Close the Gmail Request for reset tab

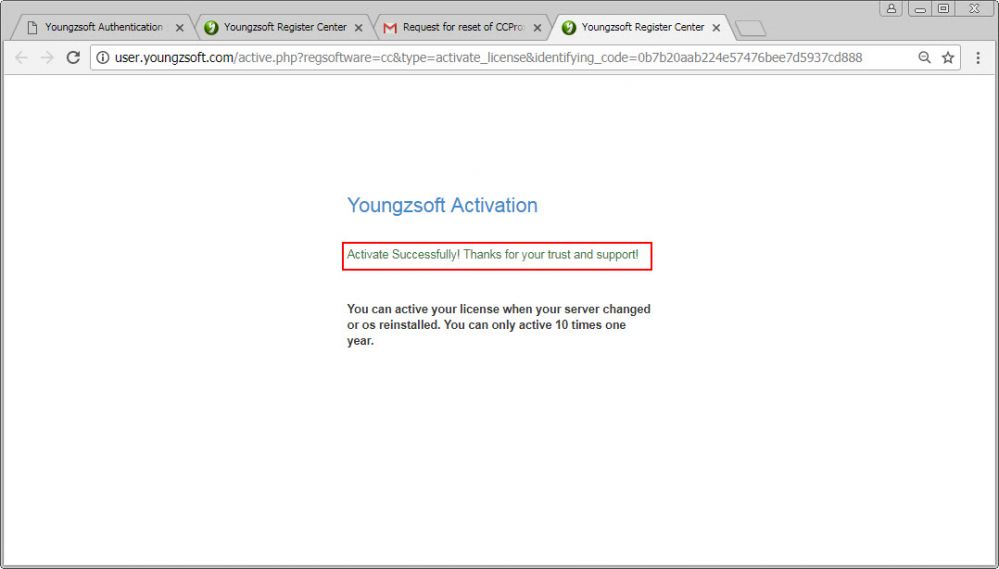[x=537, y=28]
